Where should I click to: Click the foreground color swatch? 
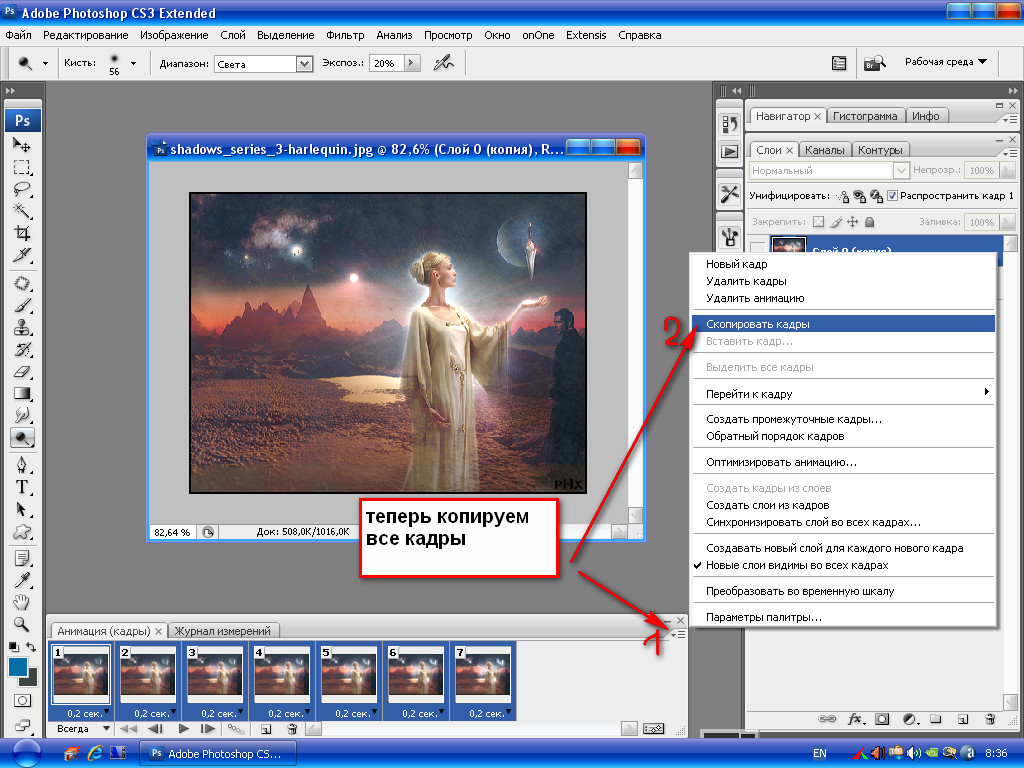[17, 667]
